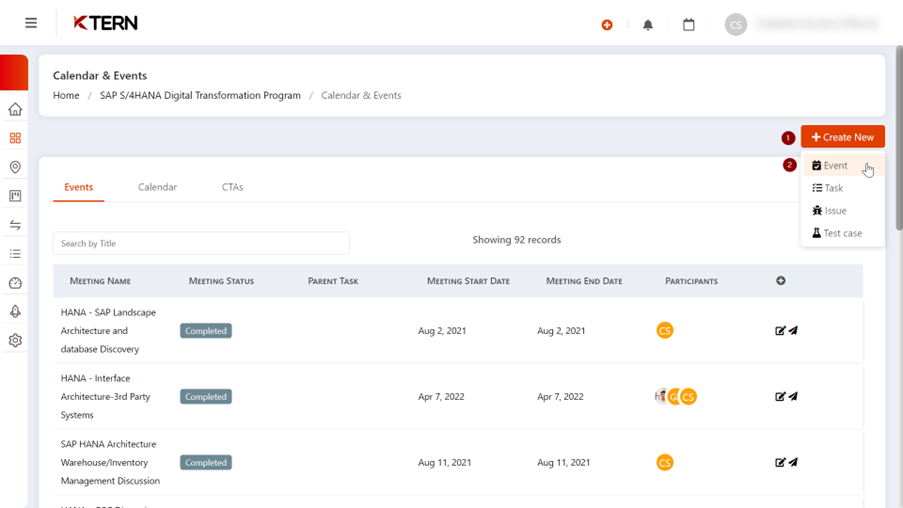Open the dashboard grid icon in sidebar
The height and width of the screenshot is (508, 903).
[x=16, y=138]
